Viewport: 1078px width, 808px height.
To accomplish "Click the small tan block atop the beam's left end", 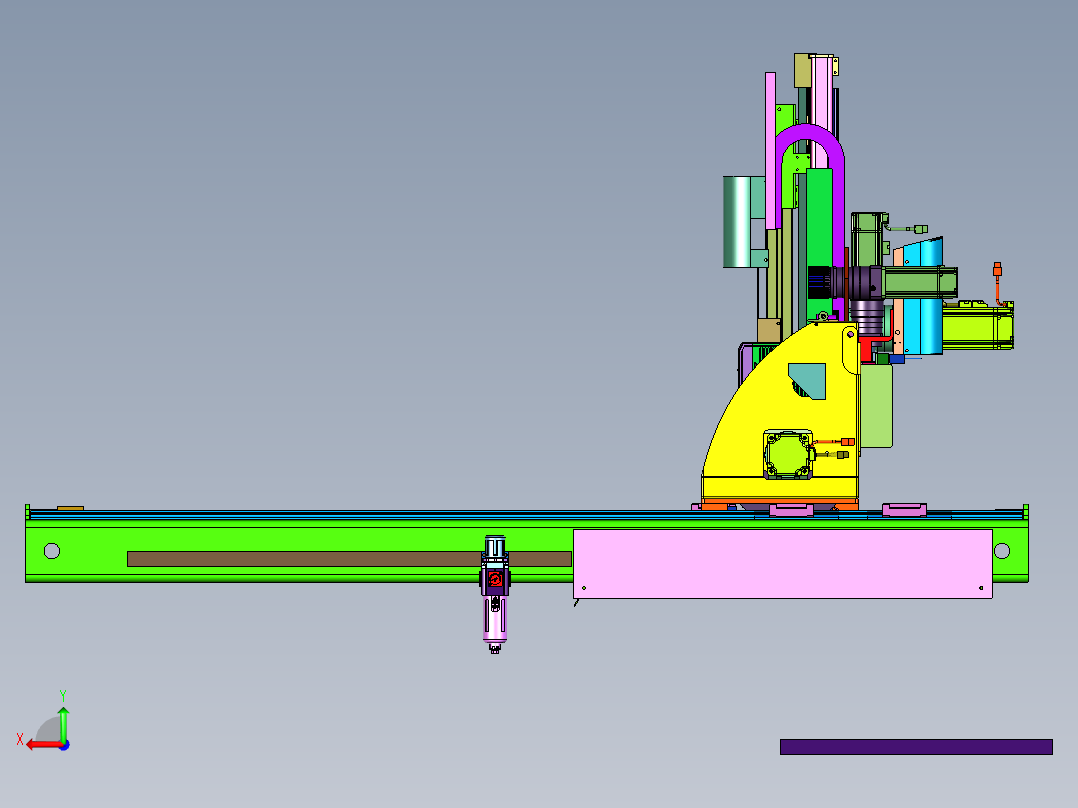I will click(x=71, y=508).
